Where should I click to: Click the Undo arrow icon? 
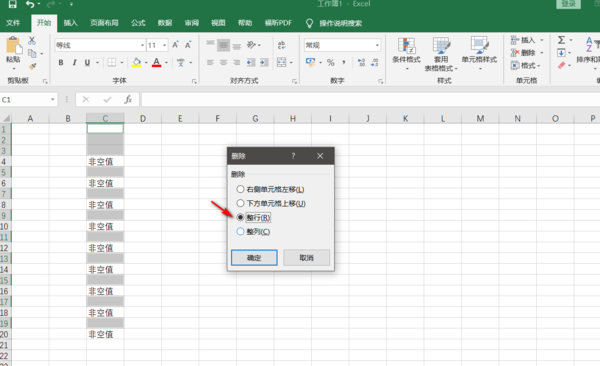pyautogui.click(x=30, y=5)
